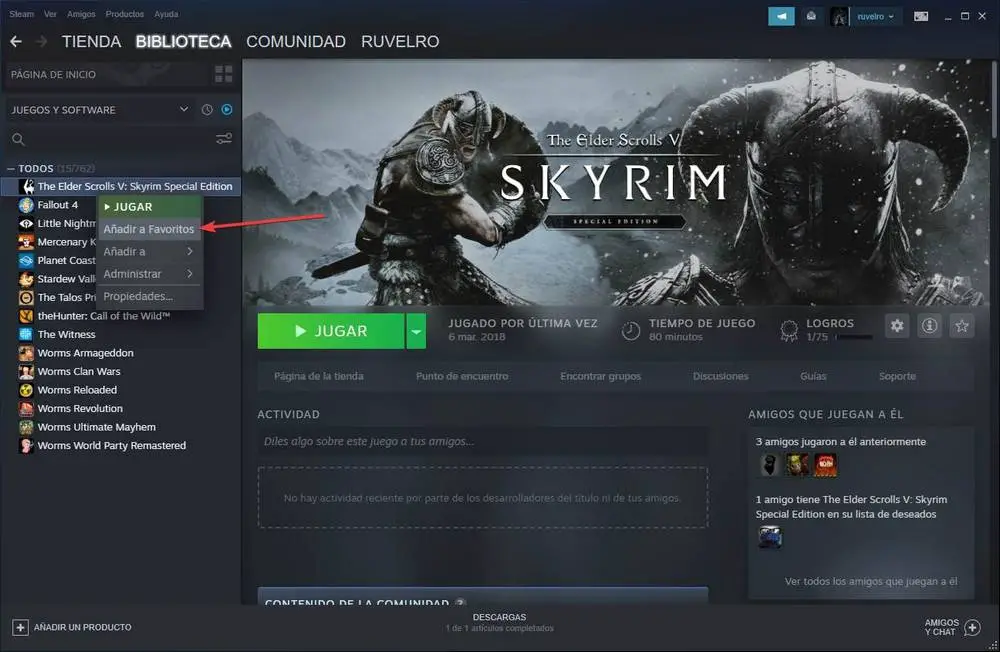Open Página de la tienda link
This screenshot has height=652, width=1000.
point(319,376)
